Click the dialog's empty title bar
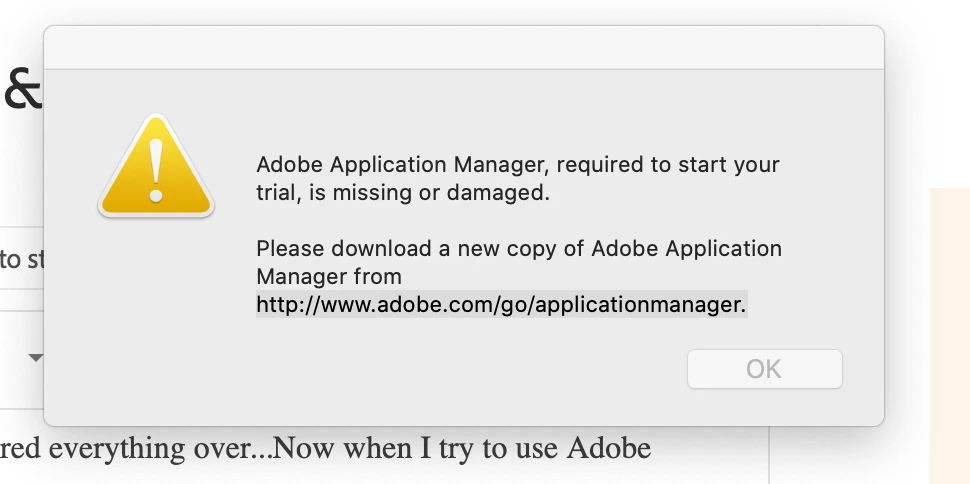This screenshot has height=484, width=970. [x=463, y=48]
